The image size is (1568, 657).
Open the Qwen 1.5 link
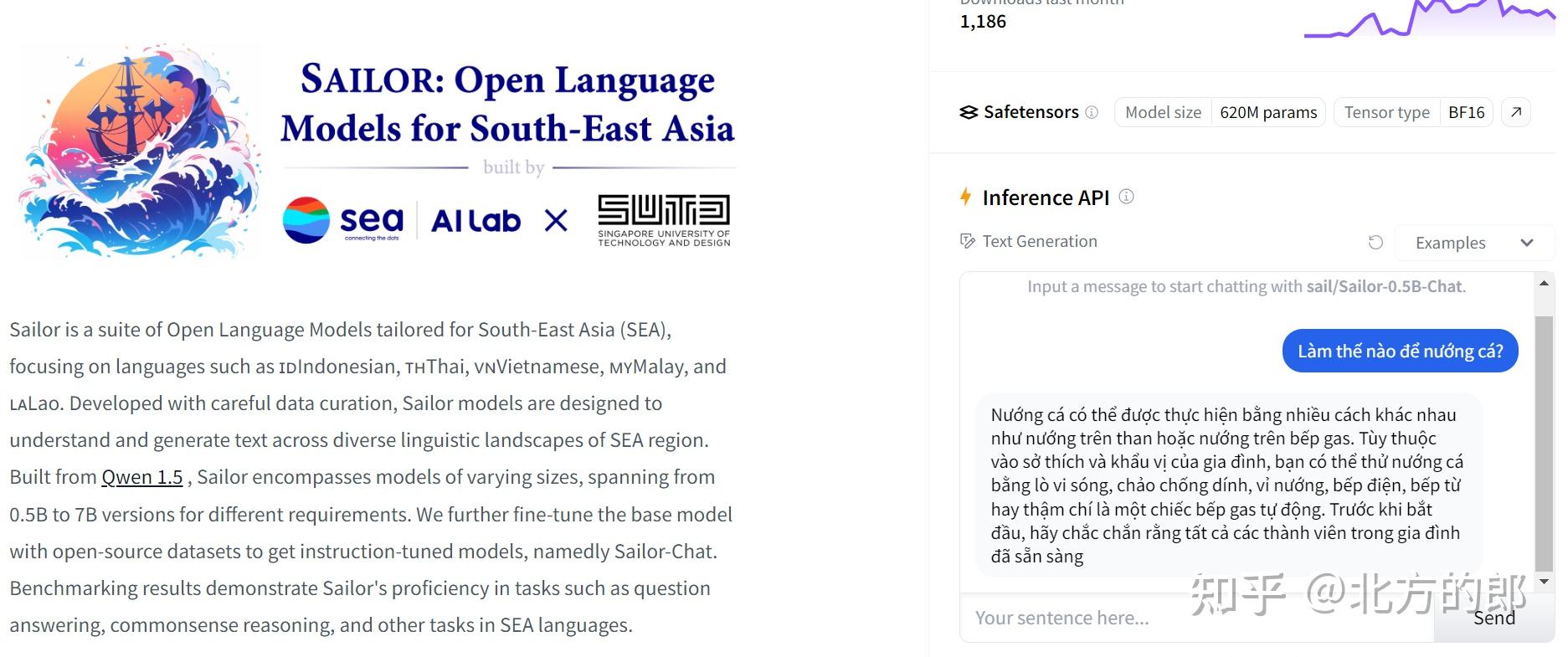click(x=142, y=477)
